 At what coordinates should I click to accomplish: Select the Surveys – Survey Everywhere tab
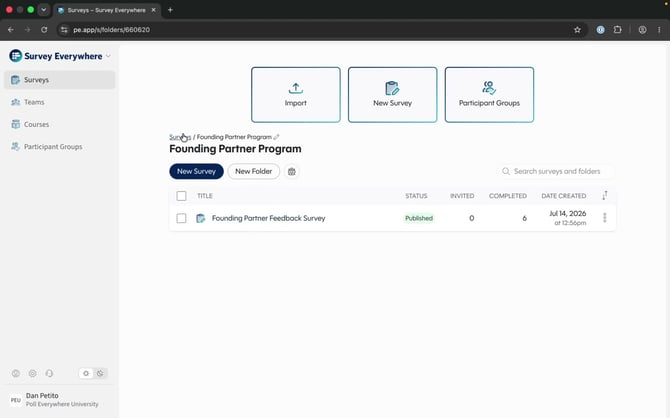click(x=107, y=10)
